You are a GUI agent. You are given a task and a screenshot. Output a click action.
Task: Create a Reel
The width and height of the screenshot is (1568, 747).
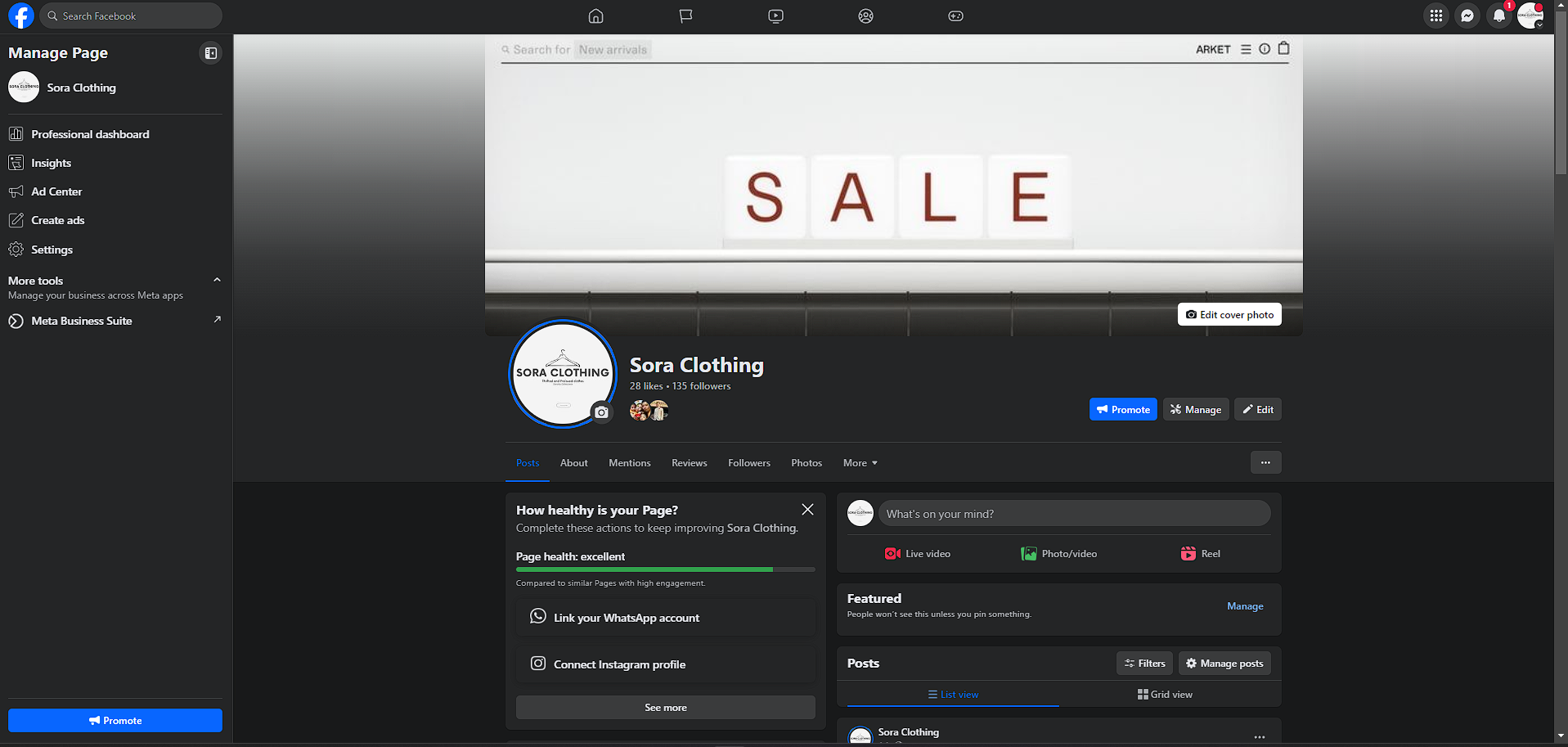1201,554
